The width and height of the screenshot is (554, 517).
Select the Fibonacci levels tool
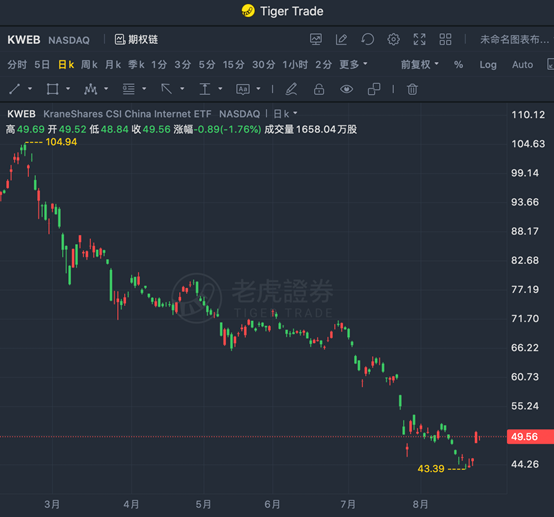tap(129, 89)
